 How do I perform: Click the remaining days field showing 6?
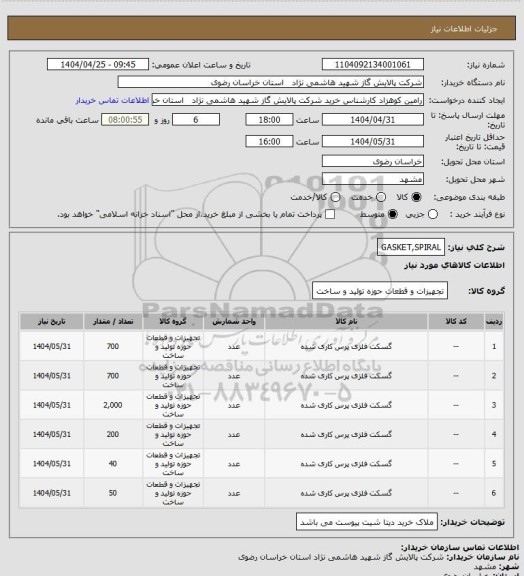tap(196, 120)
